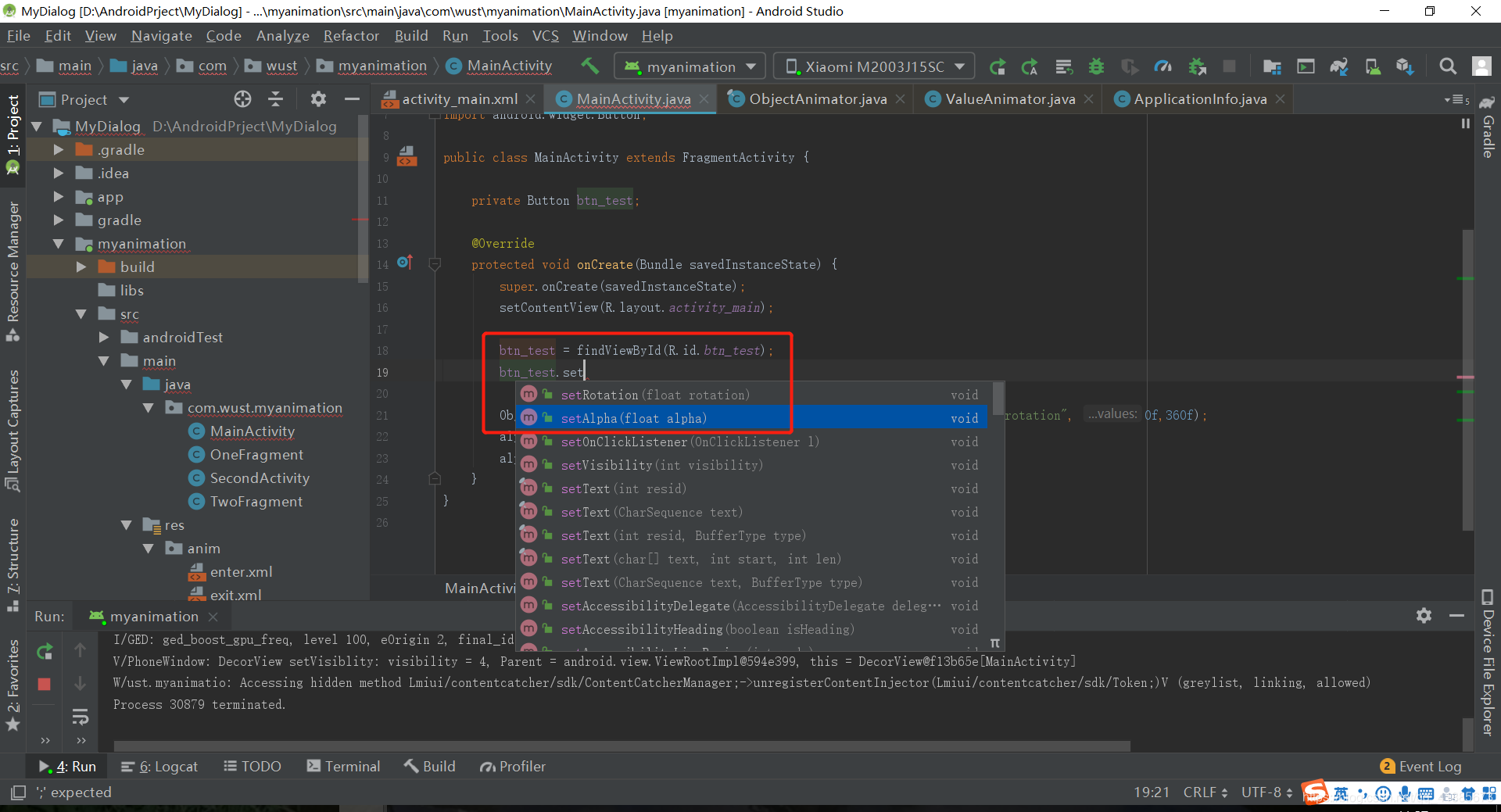The height and width of the screenshot is (812, 1501).
Task: Select SecondActivity in project tree
Action: (259, 478)
